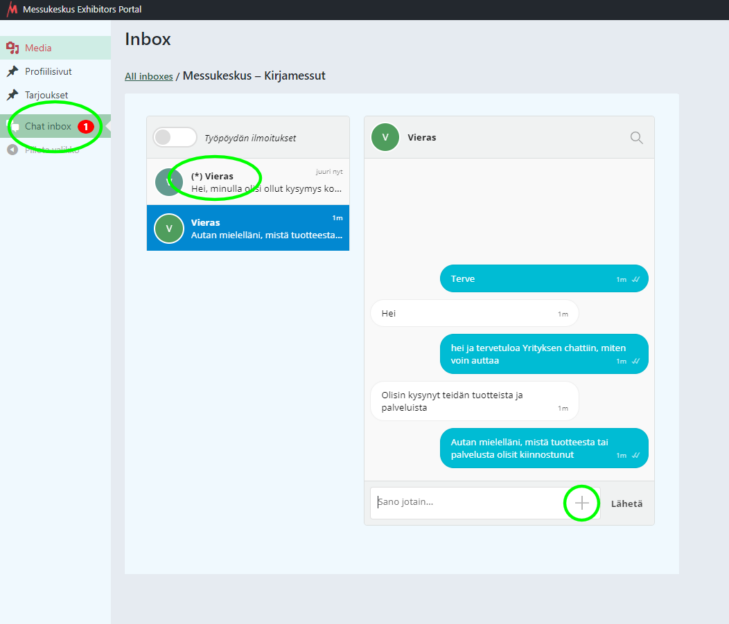Image resolution: width=729 pixels, height=624 pixels.
Task: Click the plus attachment icon in message box
Action: point(582,503)
